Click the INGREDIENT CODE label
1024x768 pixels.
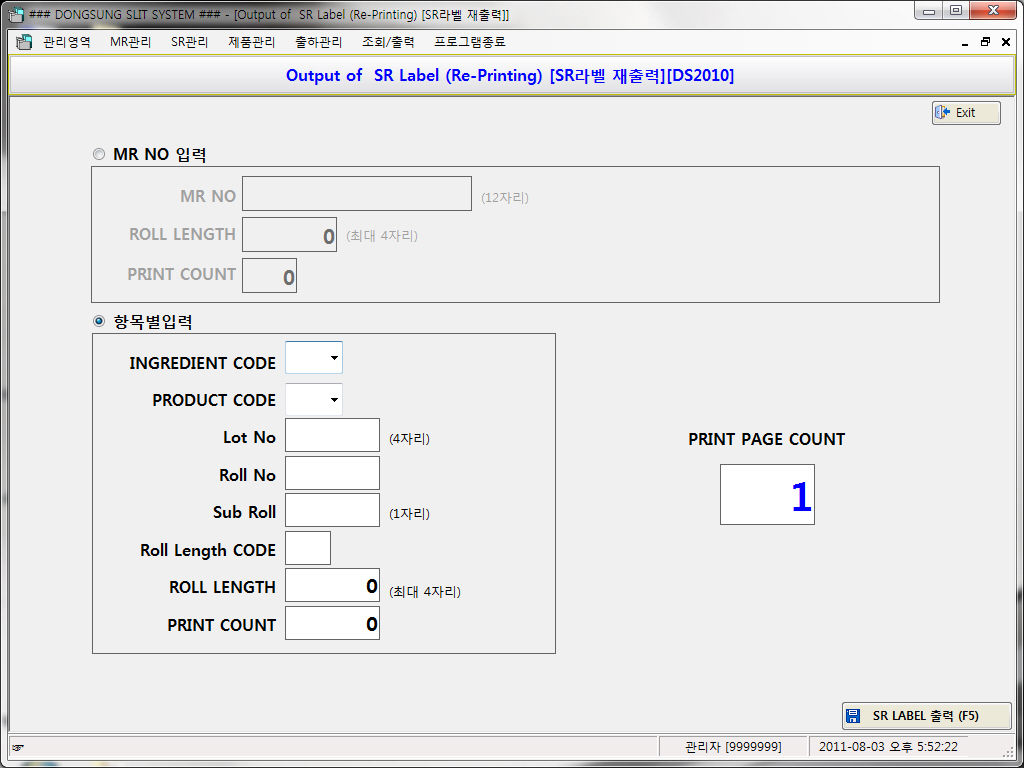click(x=202, y=363)
